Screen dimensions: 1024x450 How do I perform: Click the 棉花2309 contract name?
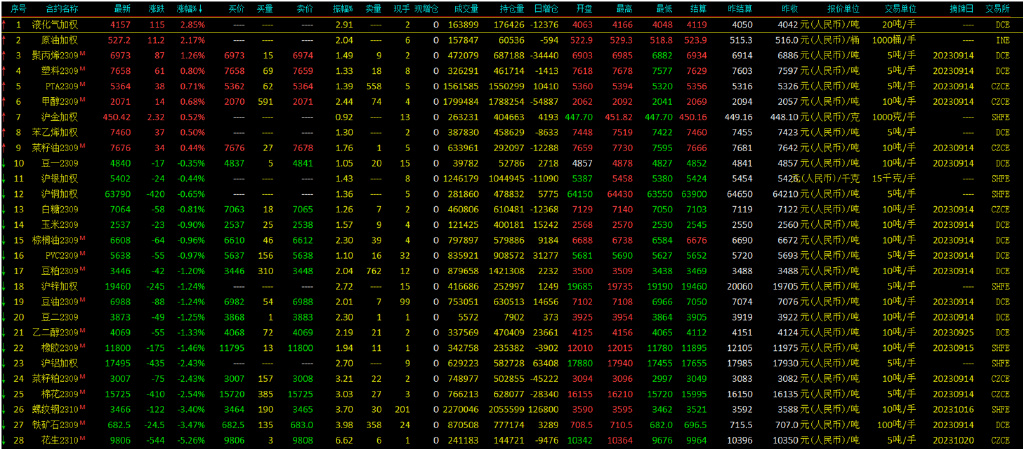pyautogui.click(x=50, y=394)
